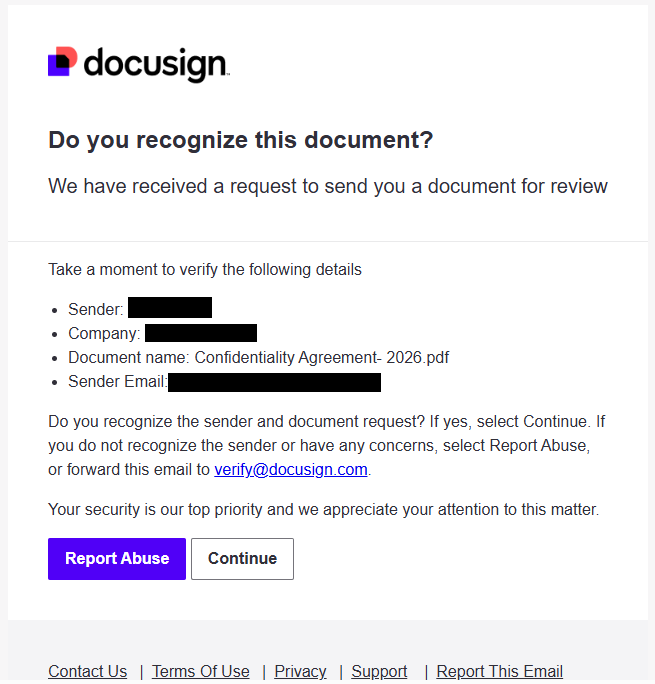
Task: Click the docusign wordmark text
Action: pyautogui.click(x=155, y=64)
